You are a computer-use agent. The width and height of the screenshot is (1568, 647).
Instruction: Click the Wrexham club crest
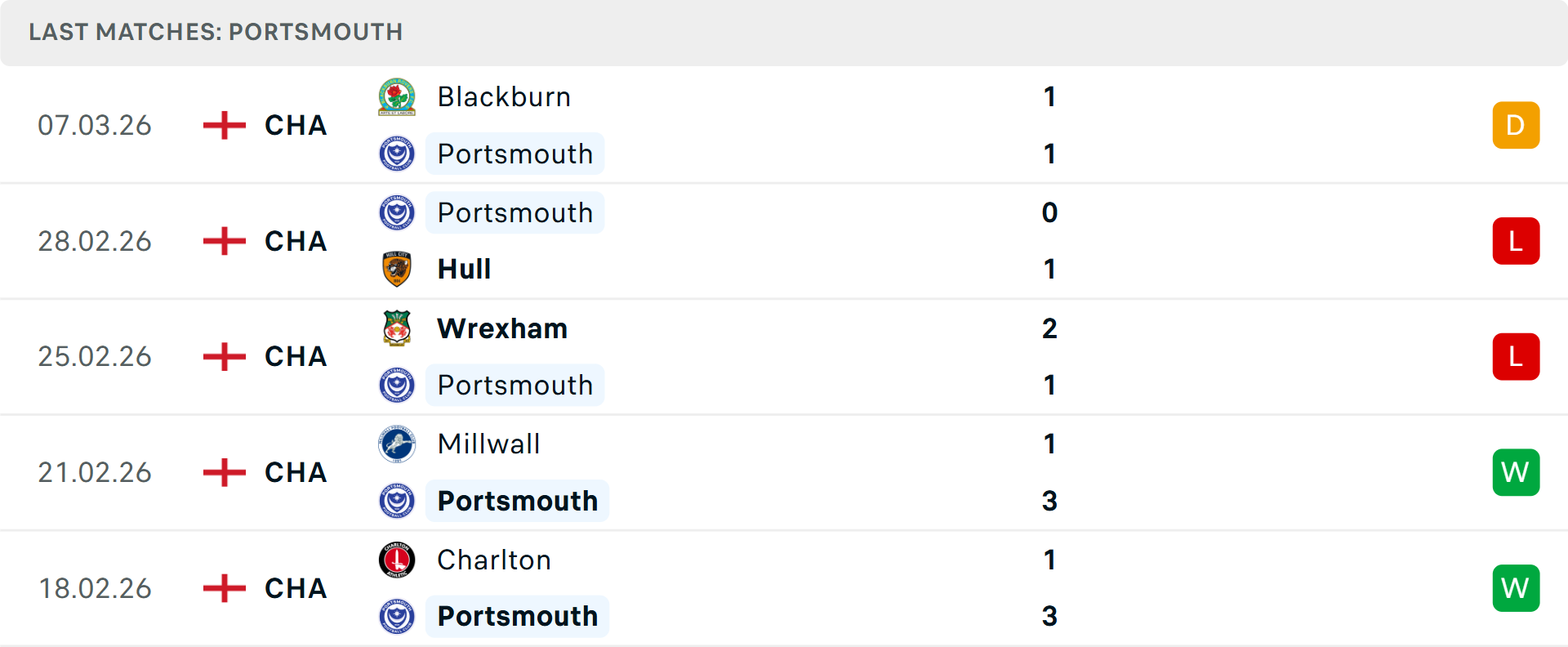pyautogui.click(x=397, y=328)
